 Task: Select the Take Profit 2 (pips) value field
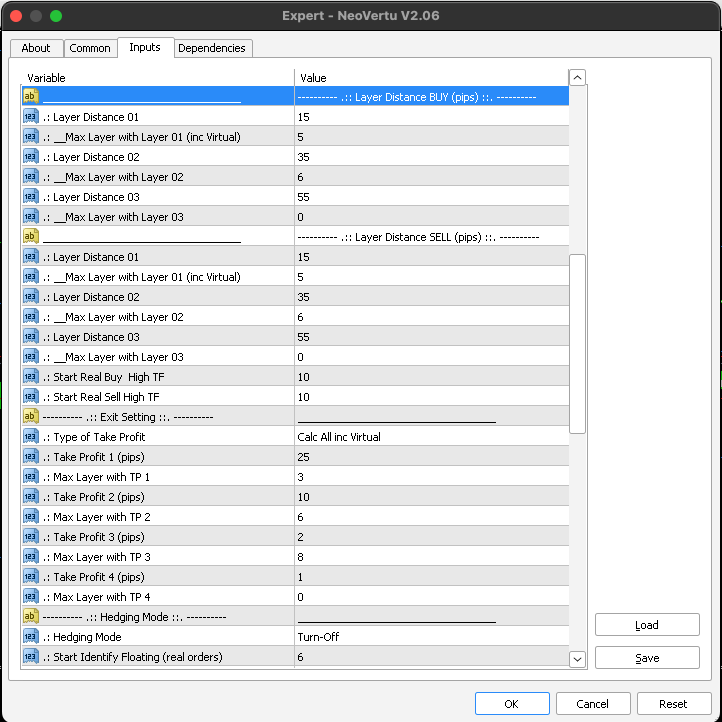click(x=430, y=497)
